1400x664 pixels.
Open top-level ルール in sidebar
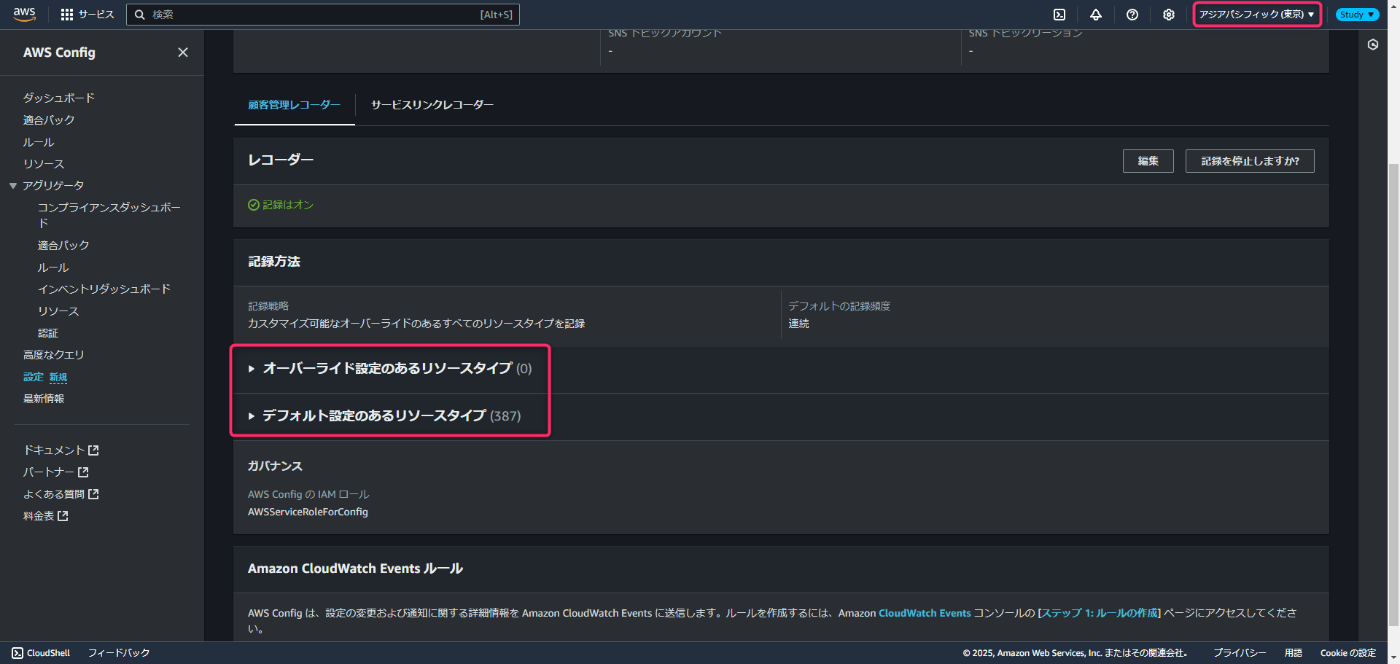click(39, 142)
